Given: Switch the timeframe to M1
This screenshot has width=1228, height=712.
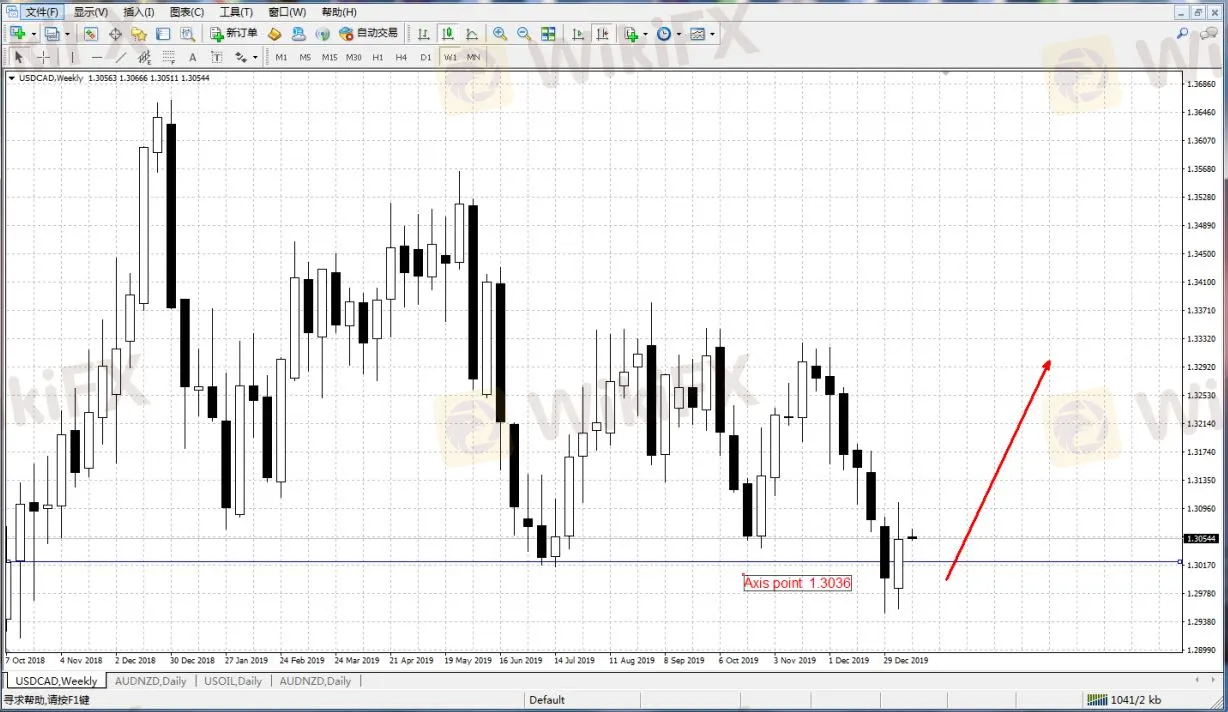Looking at the screenshot, I should click(x=281, y=57).
